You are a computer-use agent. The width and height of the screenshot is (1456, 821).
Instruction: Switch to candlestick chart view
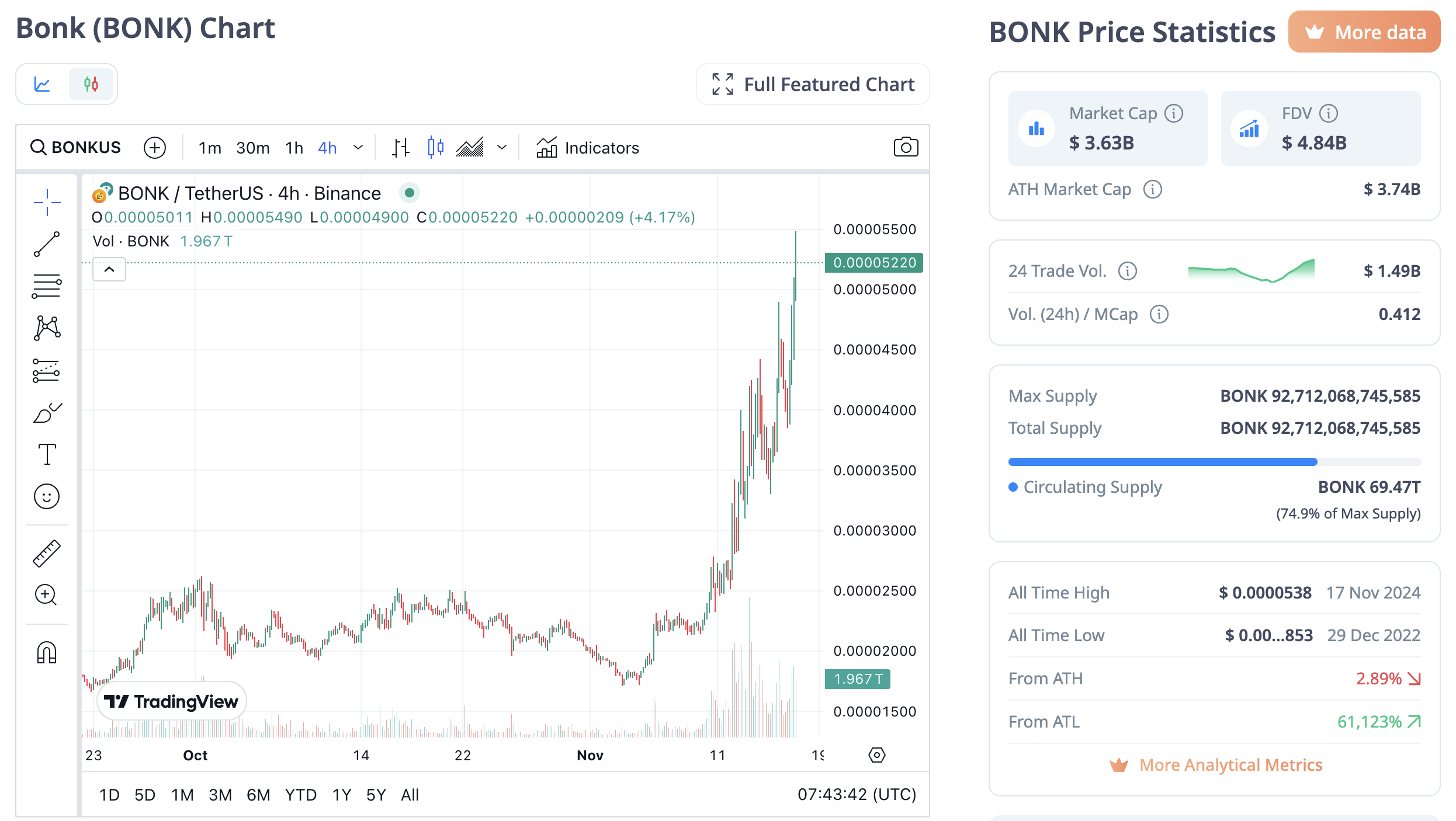click(91, 85)
